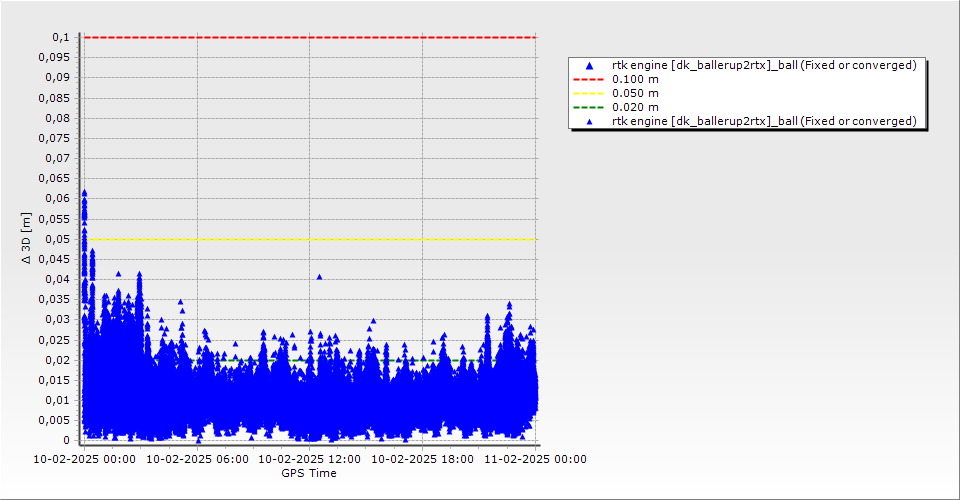The height and width of the screenshot is (500, 960).
Task: Select the yellow dashed 0.050 m legend swatch
Action: pos(588,94)
